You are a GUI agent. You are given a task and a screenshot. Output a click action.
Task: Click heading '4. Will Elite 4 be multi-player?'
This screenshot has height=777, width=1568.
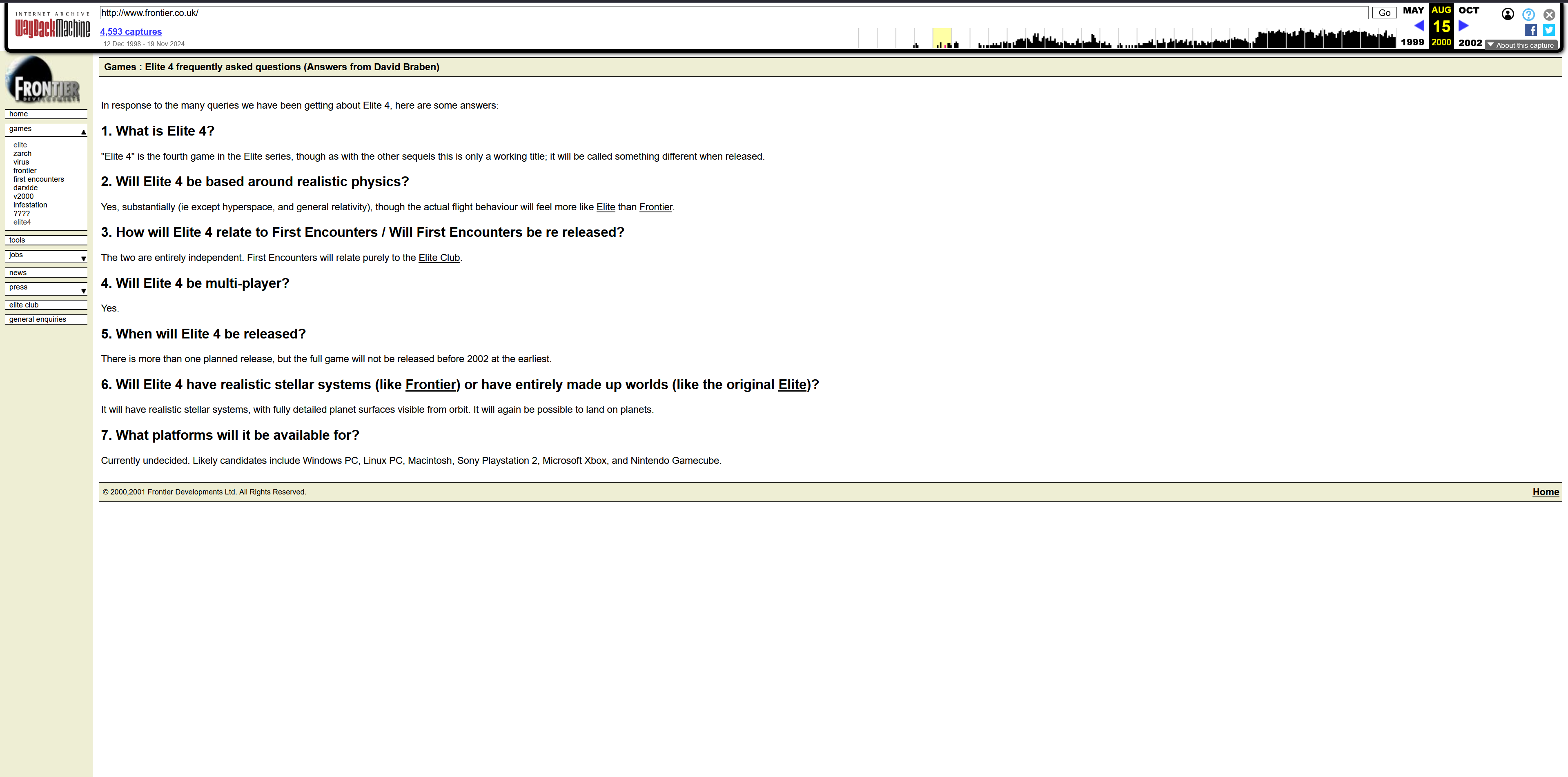(x=196, y=283)
